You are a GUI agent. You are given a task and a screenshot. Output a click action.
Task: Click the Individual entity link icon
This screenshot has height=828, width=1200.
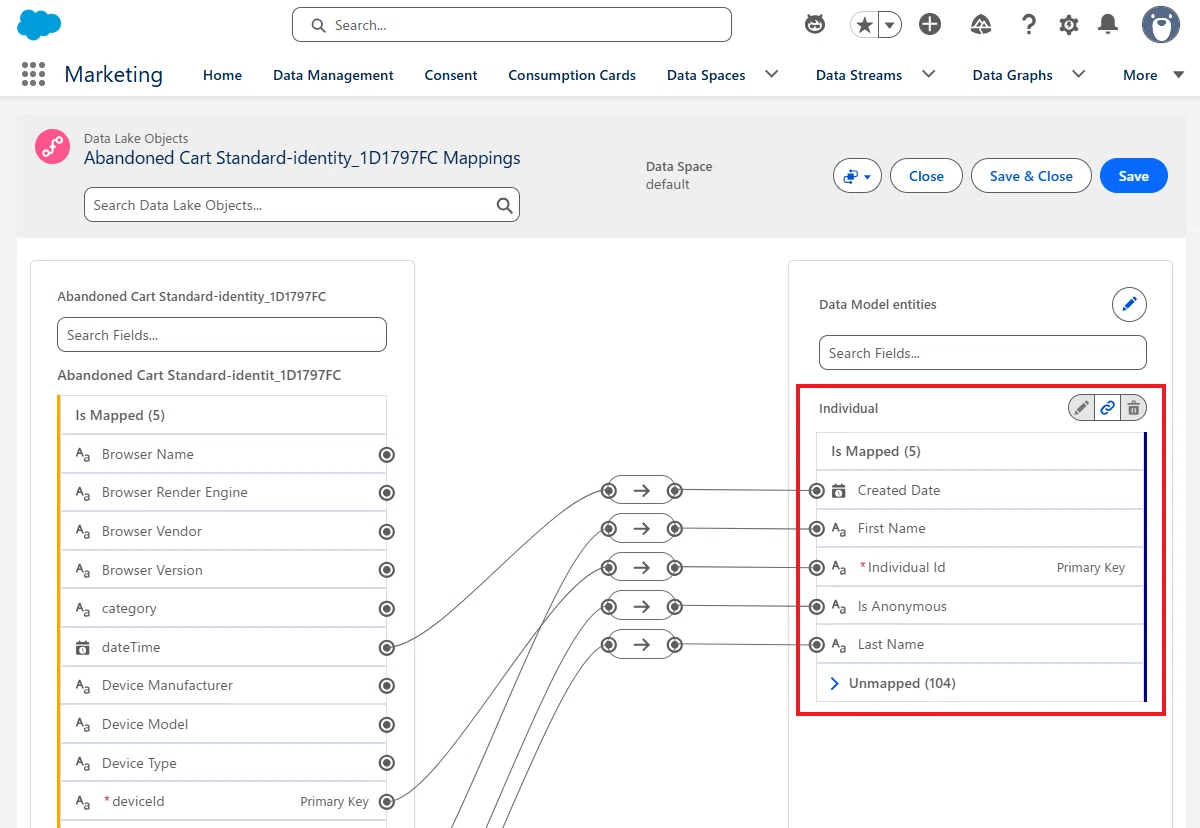1107,408
